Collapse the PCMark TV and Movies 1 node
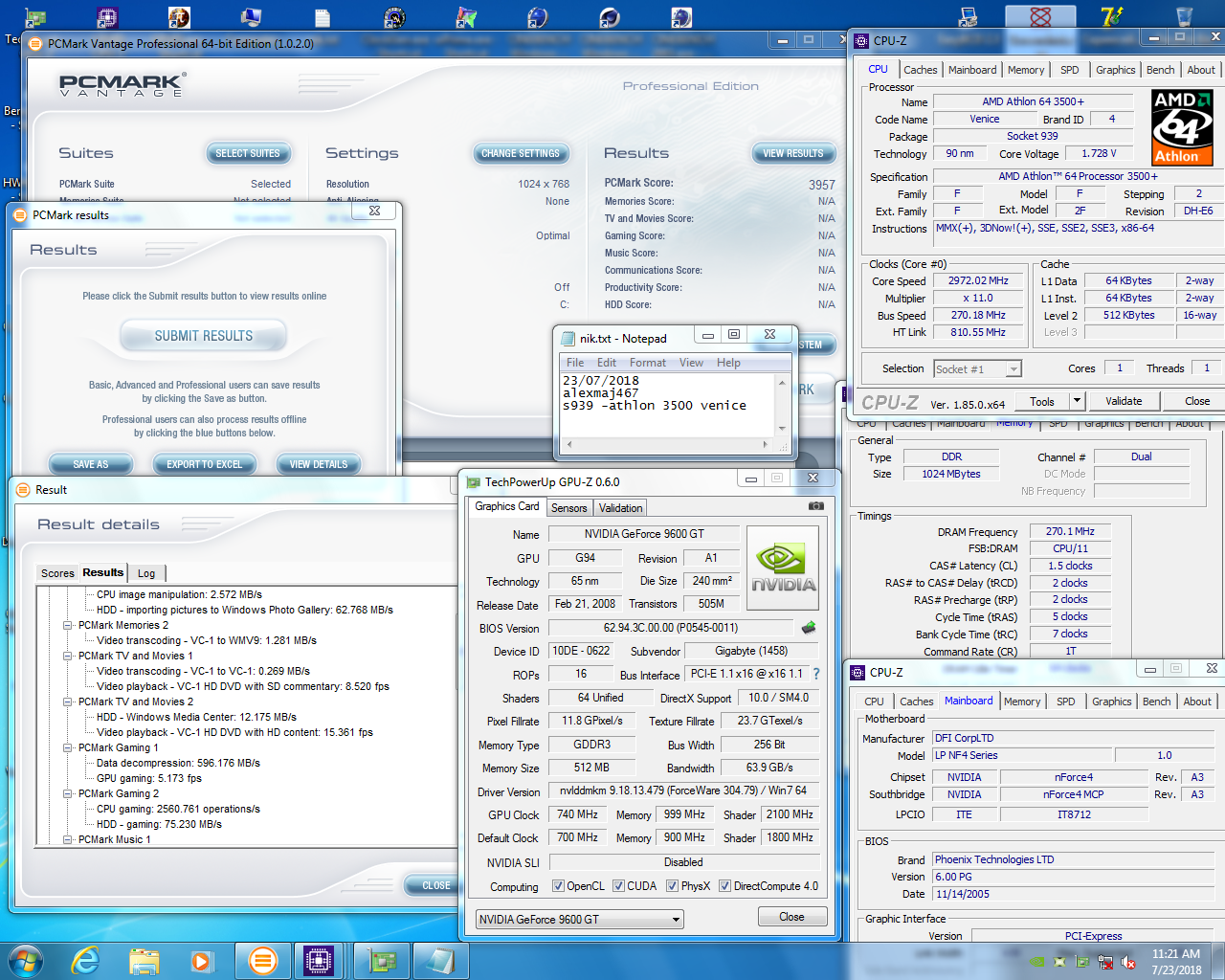 click(68, 656)
